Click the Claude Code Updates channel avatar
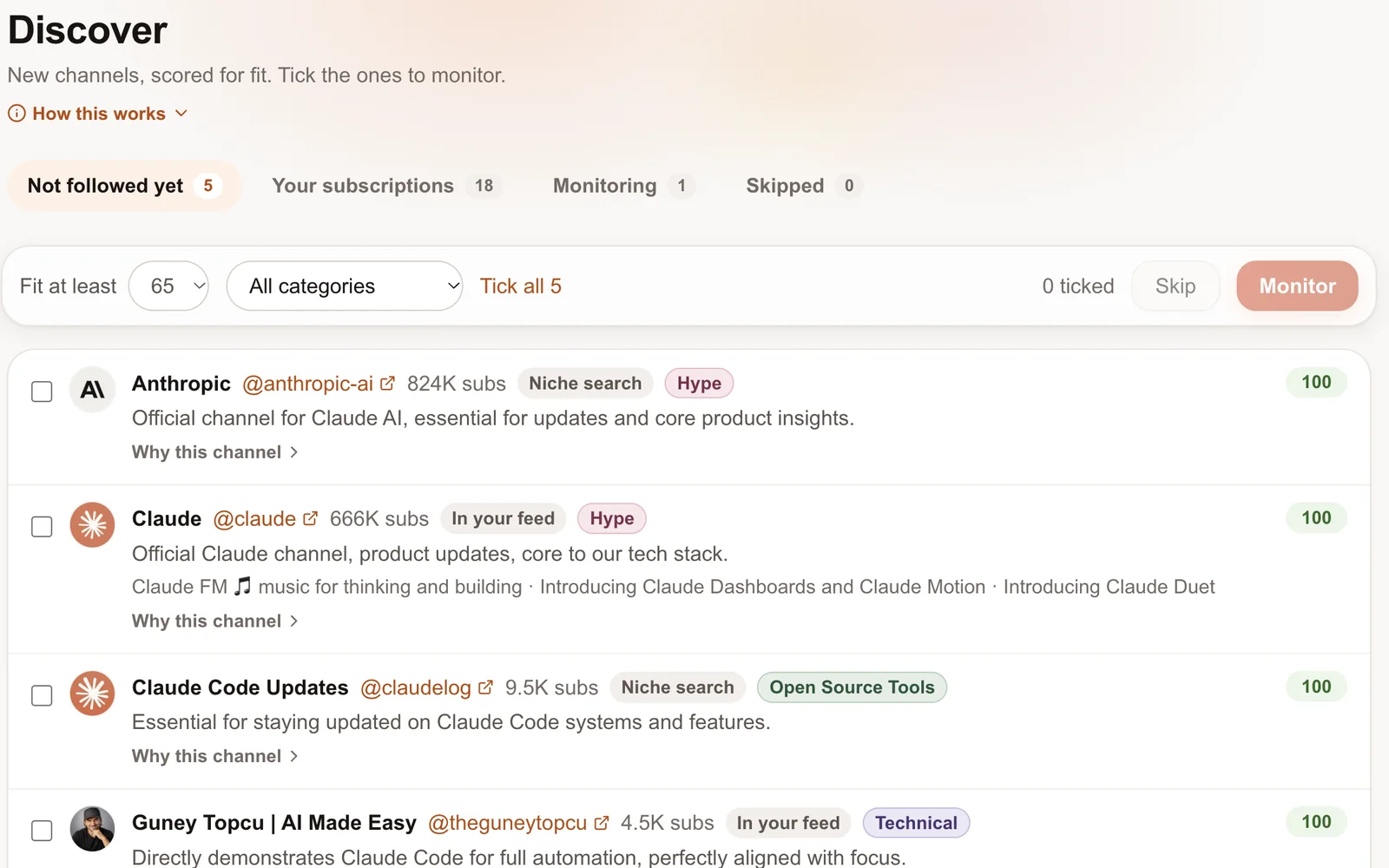This screenshot has width=1389, height=868. tap(92, 694)
